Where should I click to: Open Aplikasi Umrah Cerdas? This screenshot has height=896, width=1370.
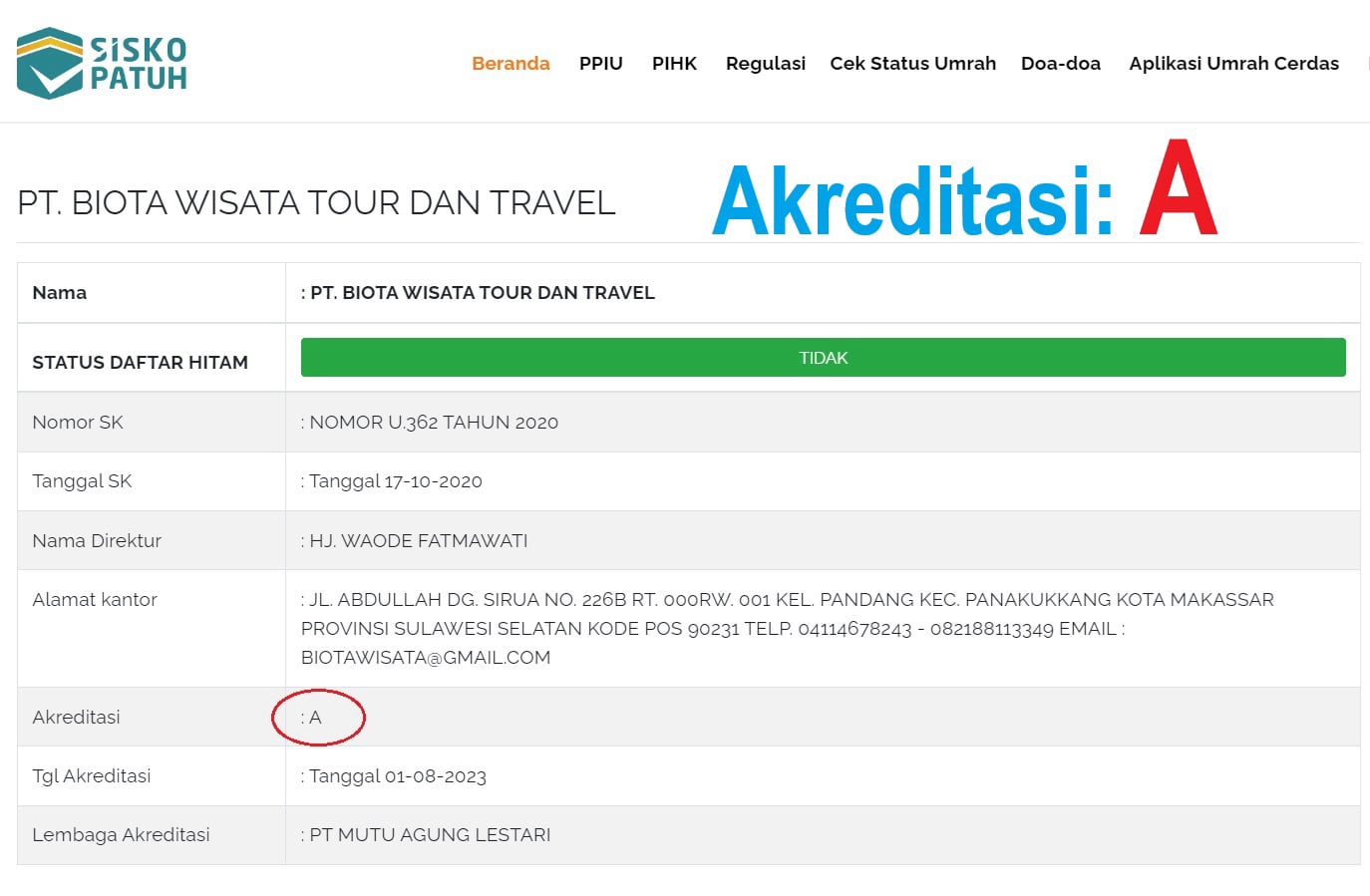[x=1233, y=63]
